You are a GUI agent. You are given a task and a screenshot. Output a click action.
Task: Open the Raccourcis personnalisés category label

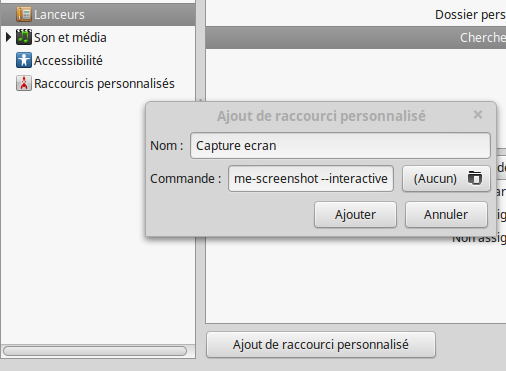point(104,83)
